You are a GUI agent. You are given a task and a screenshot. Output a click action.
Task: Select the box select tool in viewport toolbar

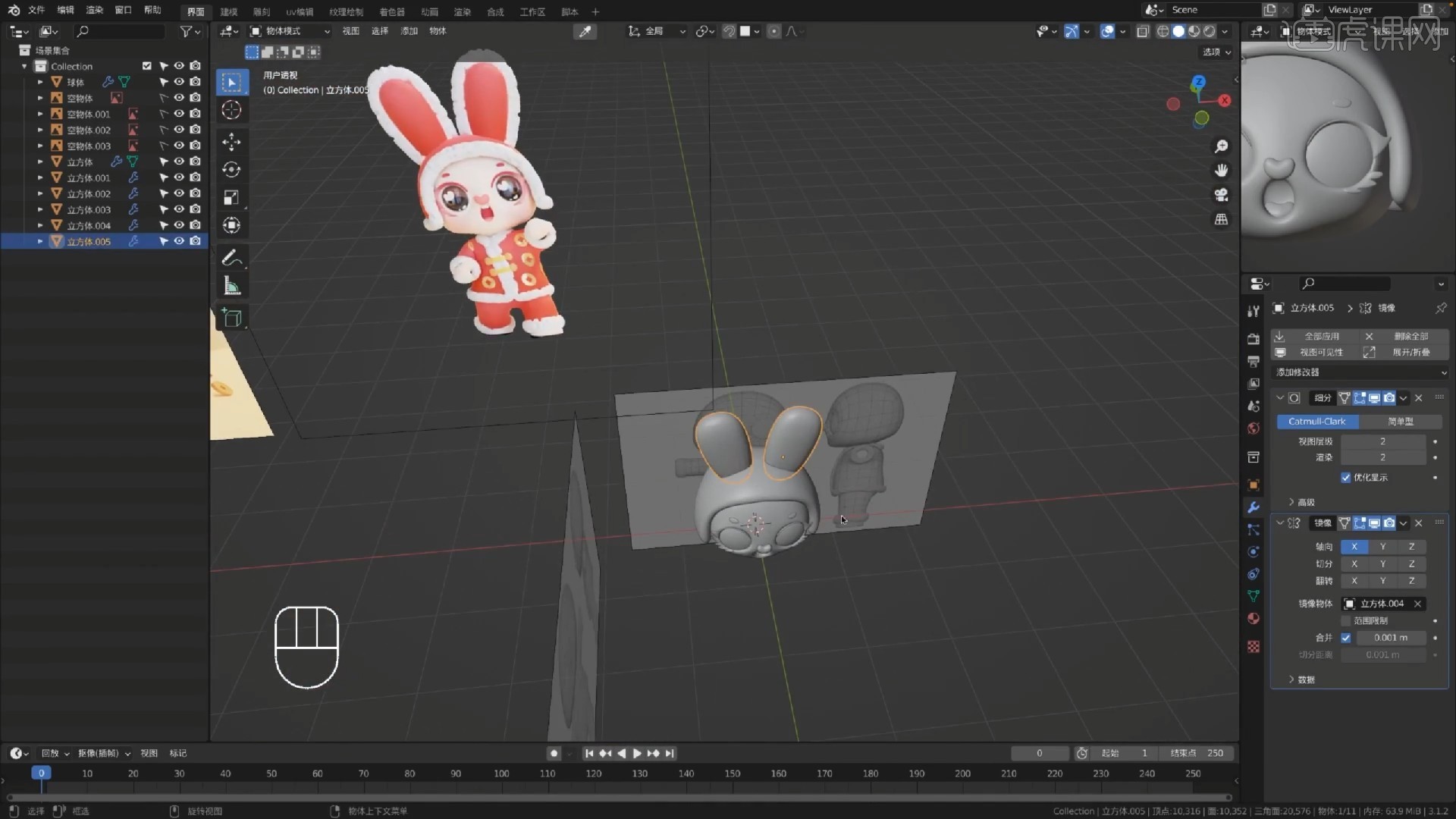pos(232,83)
